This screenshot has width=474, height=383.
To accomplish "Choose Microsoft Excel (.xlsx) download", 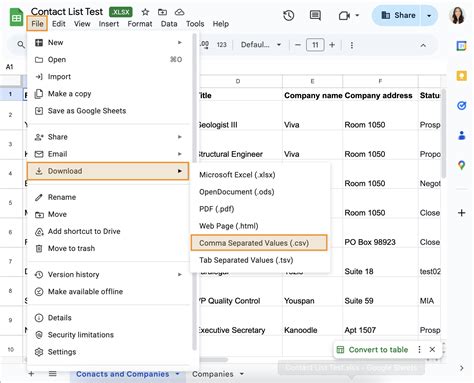I will 237,175.
